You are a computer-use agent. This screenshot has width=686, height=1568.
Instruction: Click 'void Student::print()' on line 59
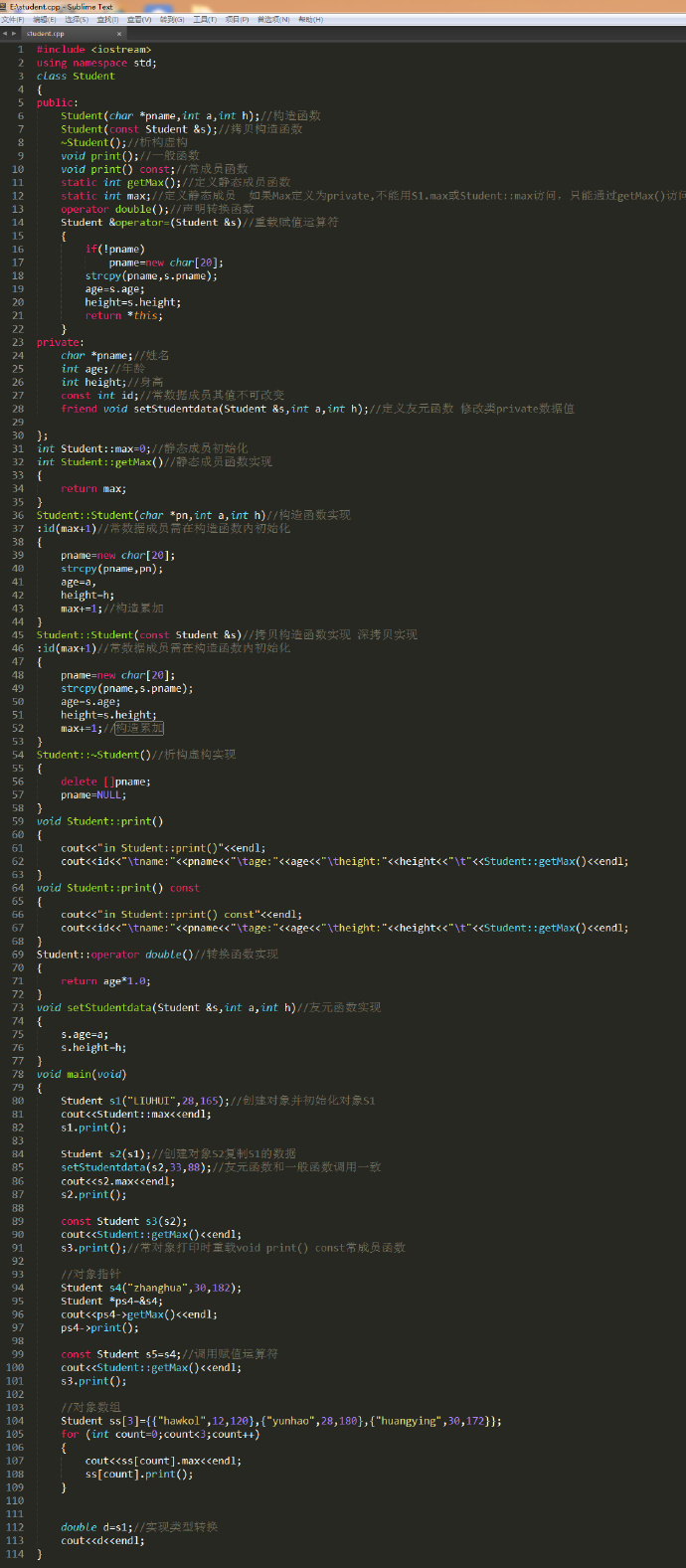[x=99, y=821]
